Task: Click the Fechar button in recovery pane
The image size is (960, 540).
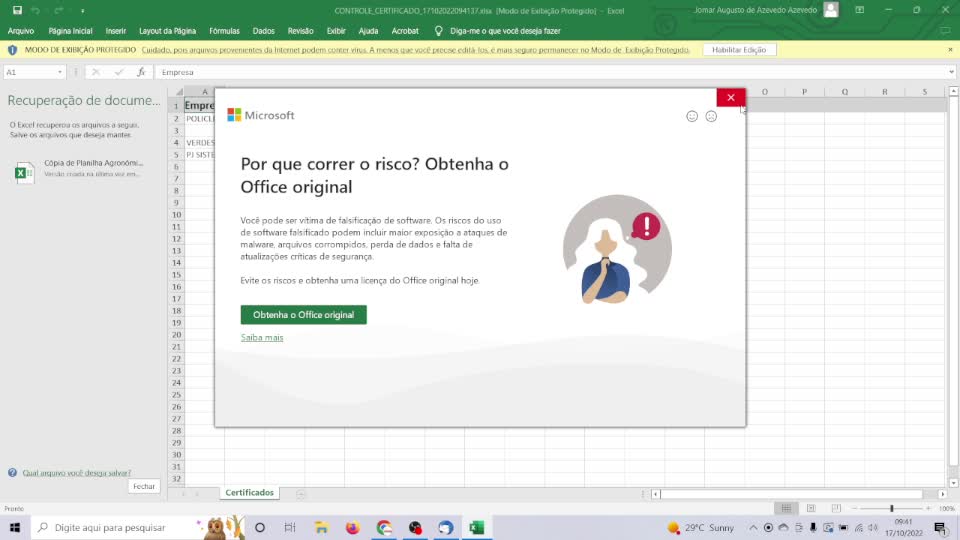Action: click(144, 486)
